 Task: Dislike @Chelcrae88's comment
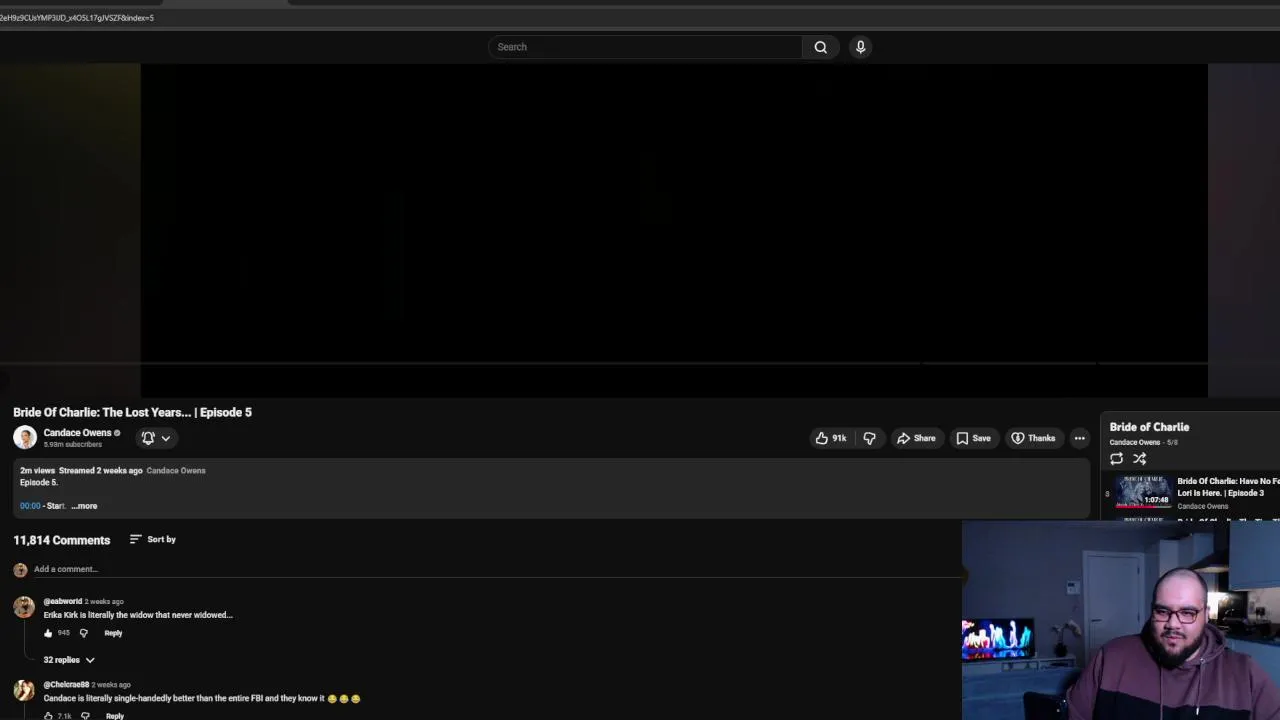(84, 716)
